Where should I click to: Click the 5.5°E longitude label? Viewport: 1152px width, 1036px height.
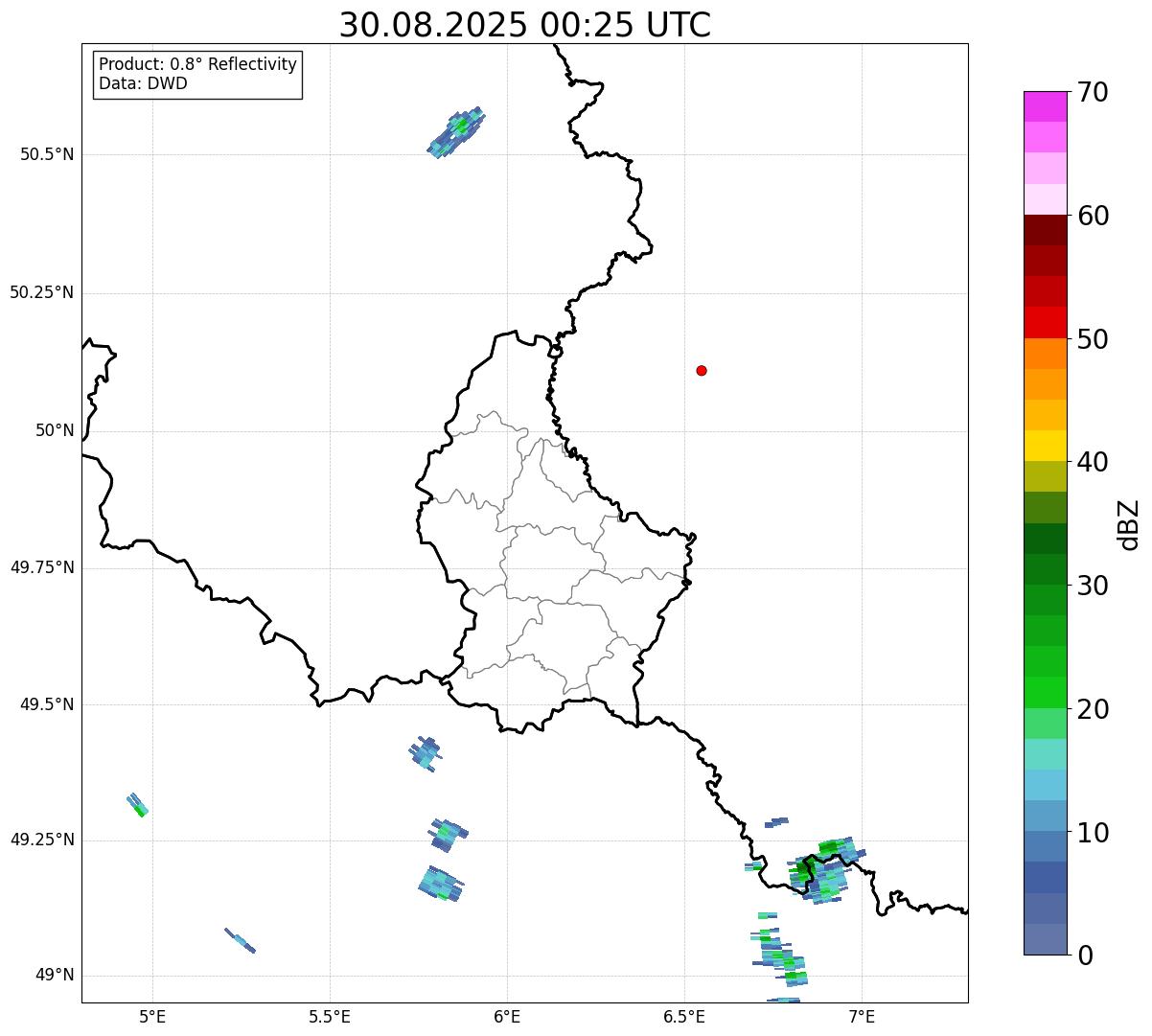pyautogui.click(x=330, y=1017)
